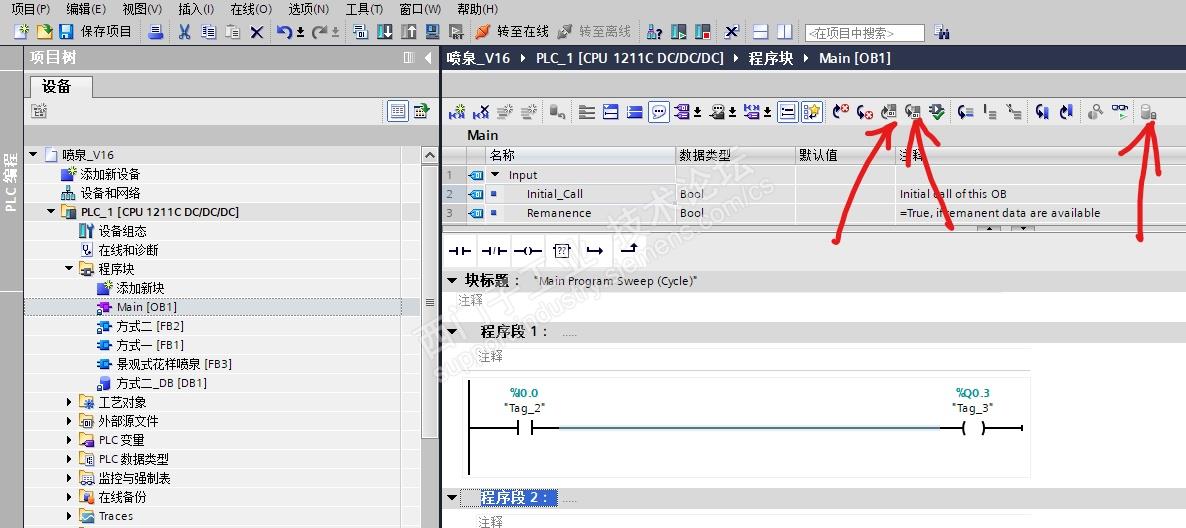Screen dimensions: 1186x528
Task: Select 添加新设备 in project tree
Action: click(x=110, y=174)
